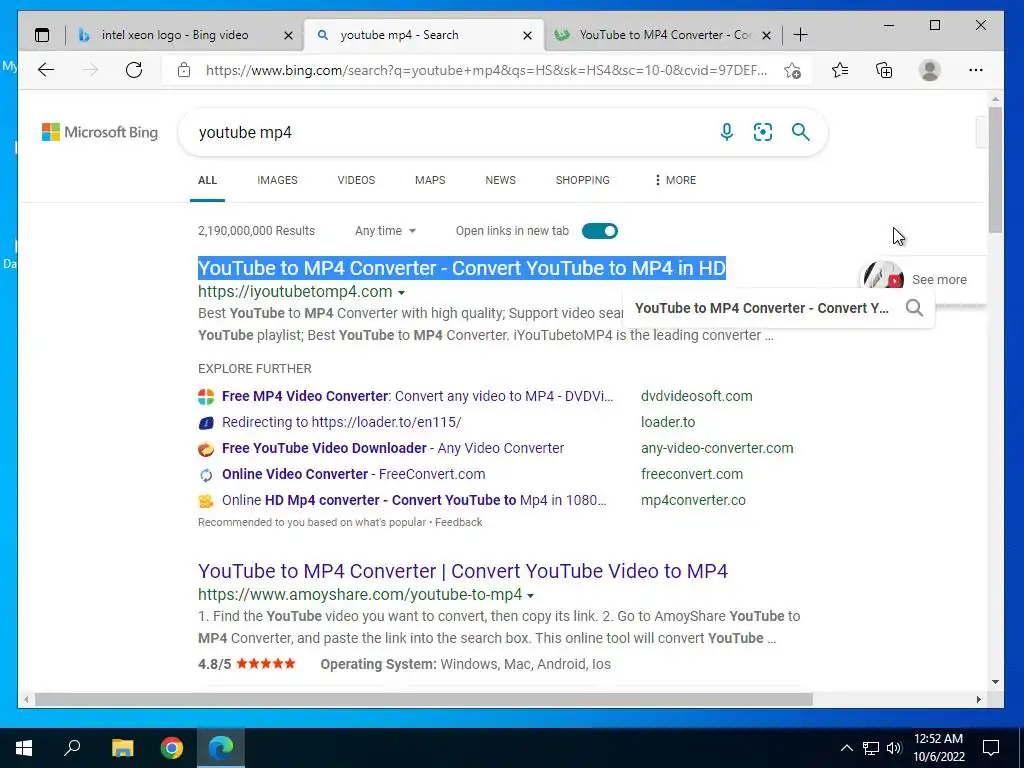The image size is (1024, 768).
Task: Go back with the browser back arrow
Action: (46, 70)
